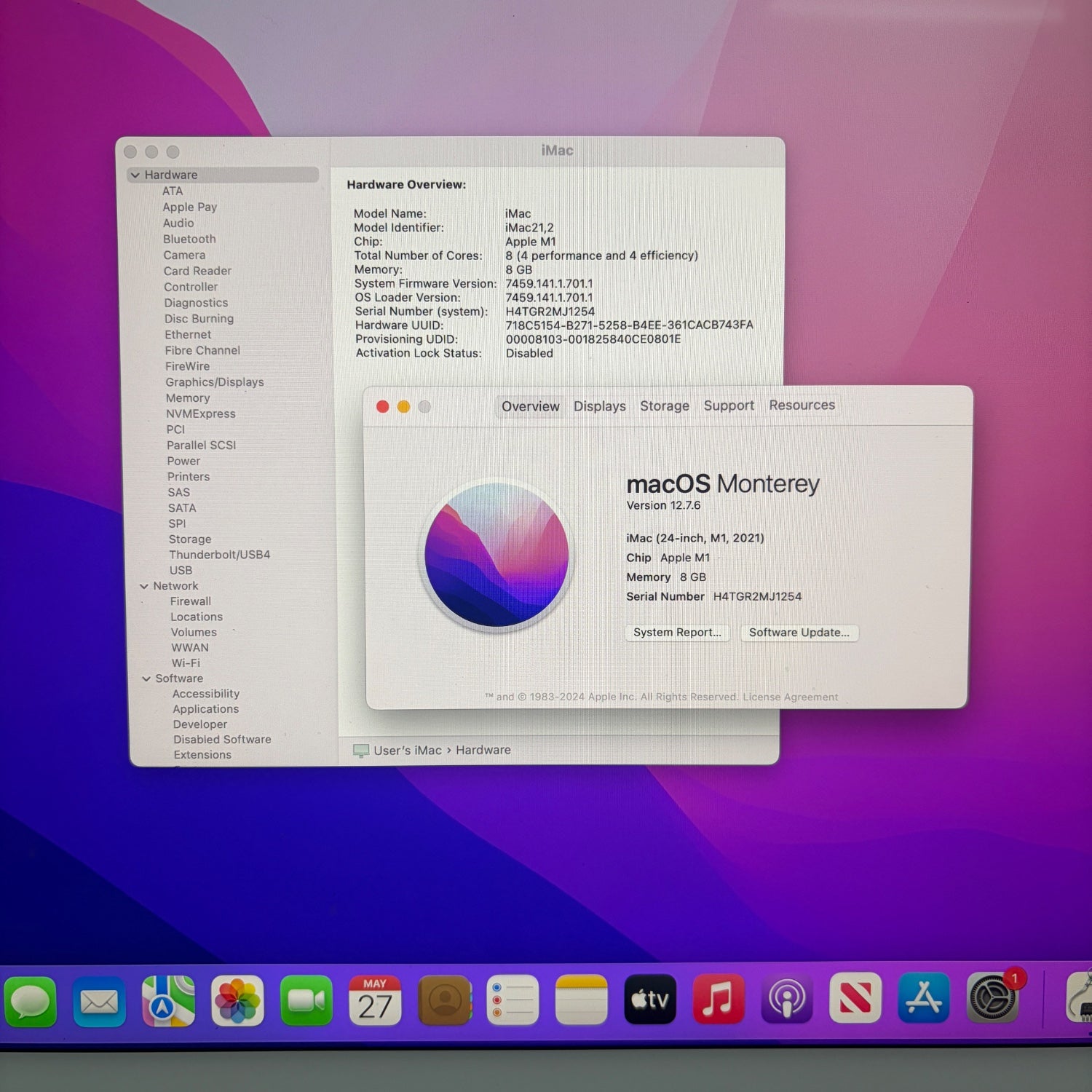The height and width of the screenshot is (1092, 1092).
Task: Select Disabled Software in sidebar
Action: tap(222, 740)
